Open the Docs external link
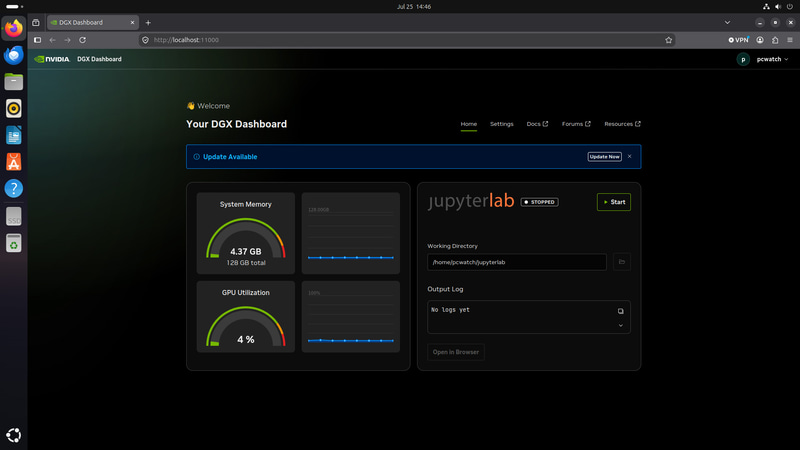Viewport: 800px width, 450px height. tap(537, 124)
